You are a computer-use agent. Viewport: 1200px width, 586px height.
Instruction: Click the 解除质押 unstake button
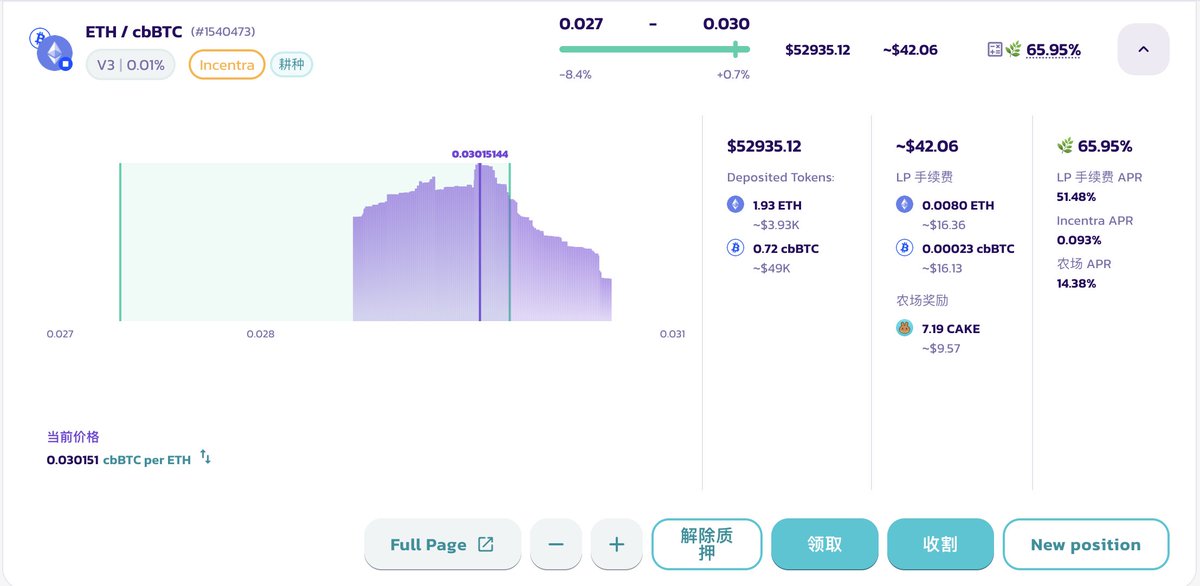707,544
